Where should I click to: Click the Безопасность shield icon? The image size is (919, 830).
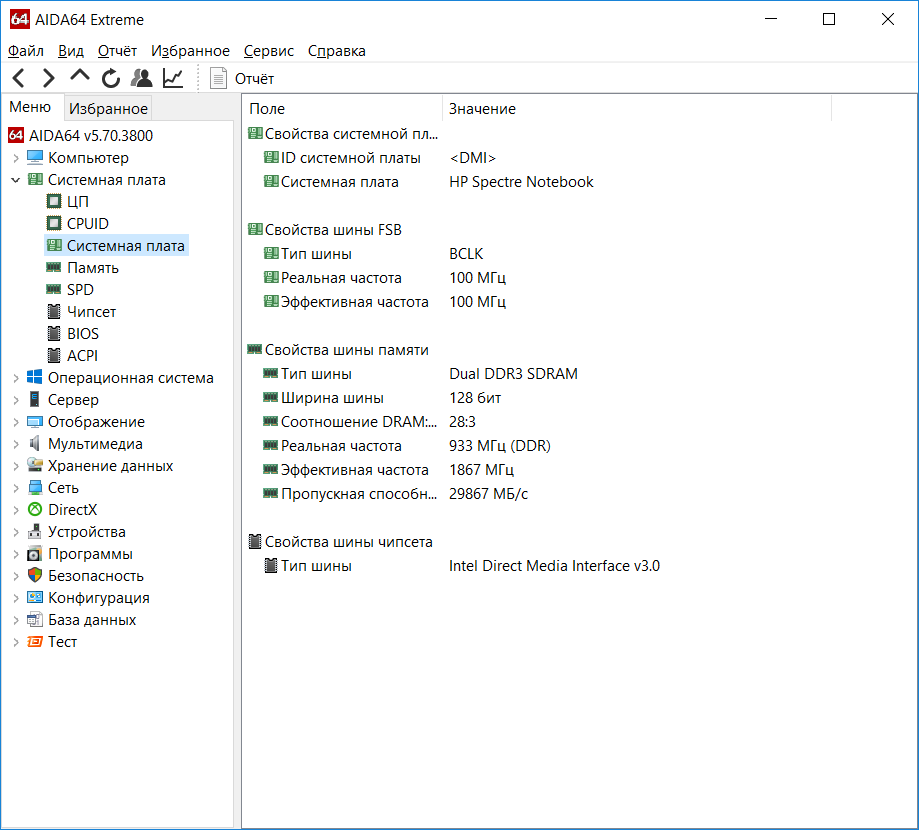(x=35, y=576)
